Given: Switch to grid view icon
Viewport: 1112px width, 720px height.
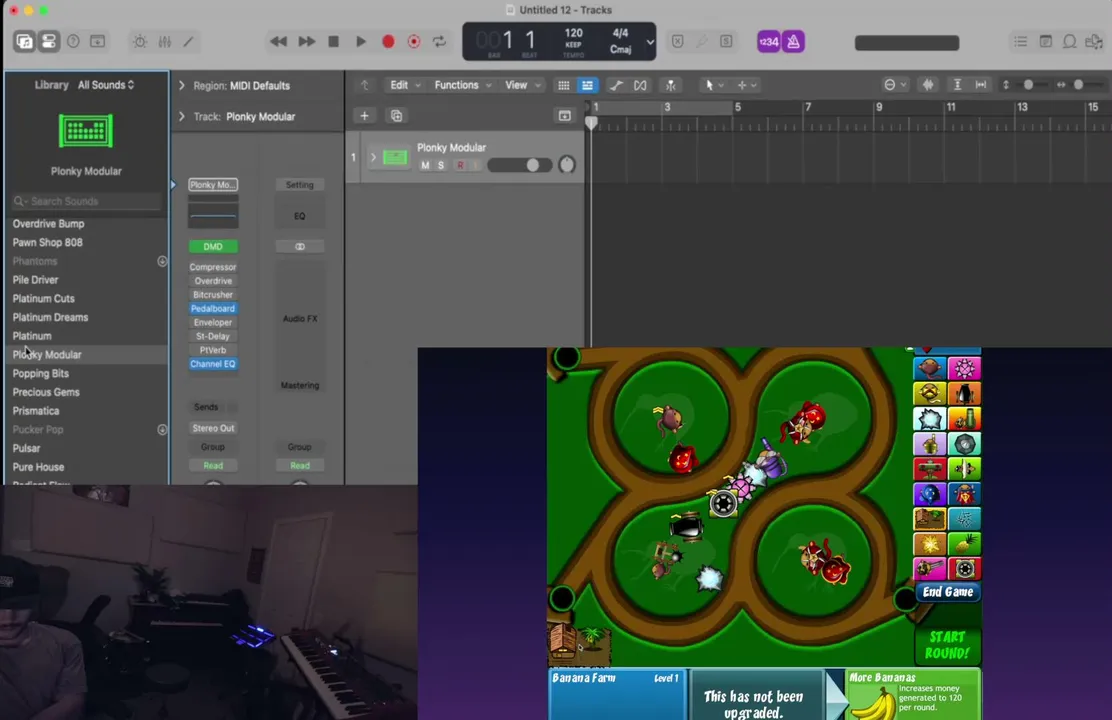Looking at the screenshot, I should (564, 85).
